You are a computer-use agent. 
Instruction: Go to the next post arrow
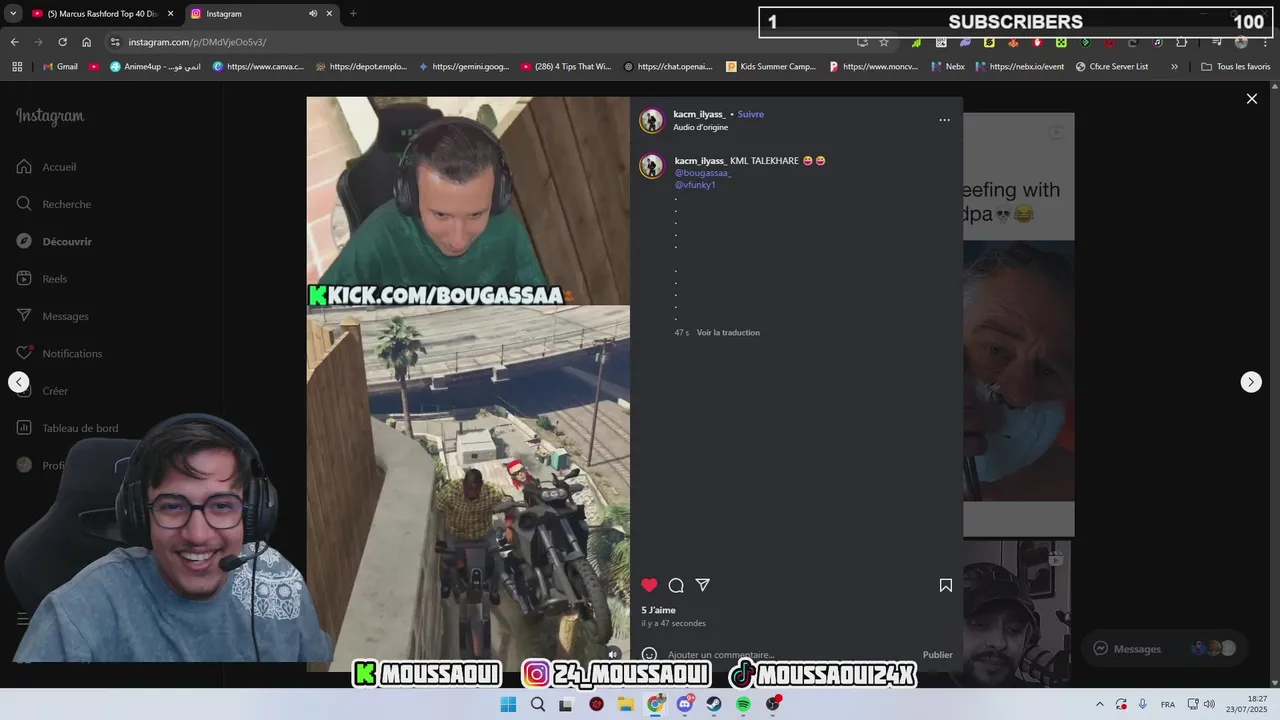point(1251,382)
